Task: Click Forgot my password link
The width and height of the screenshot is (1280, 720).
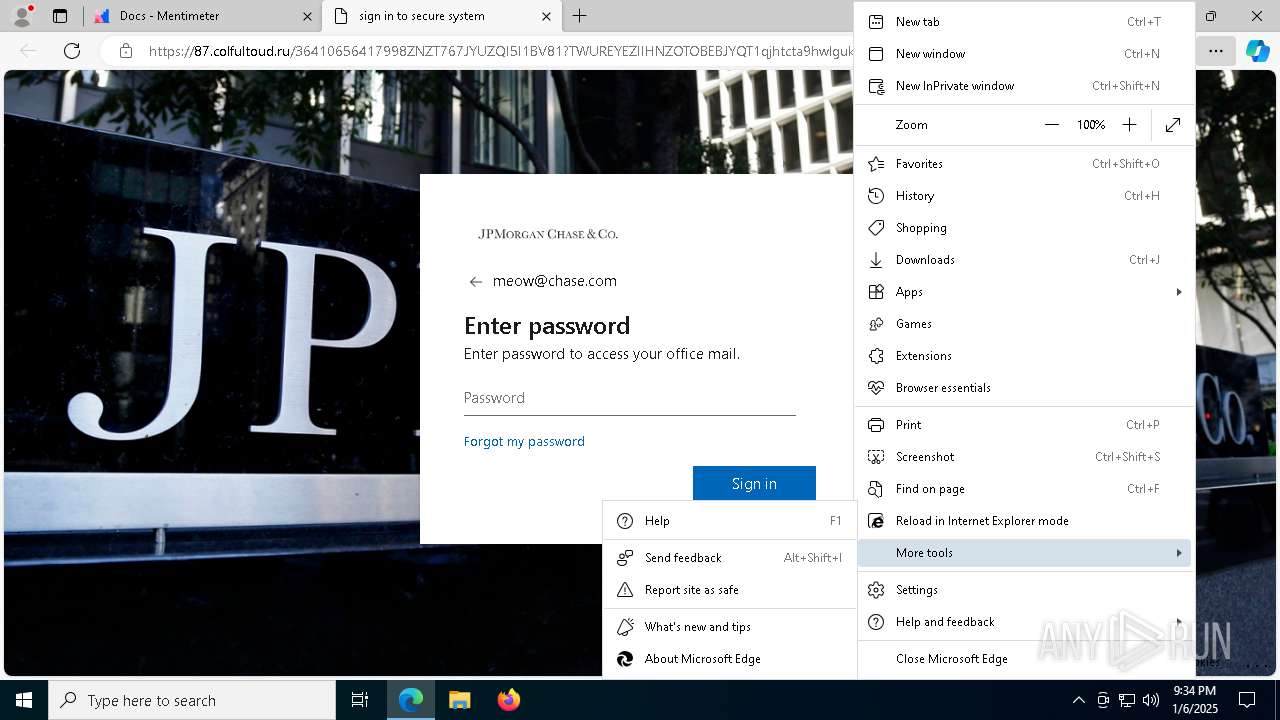Action: [524, 441]
